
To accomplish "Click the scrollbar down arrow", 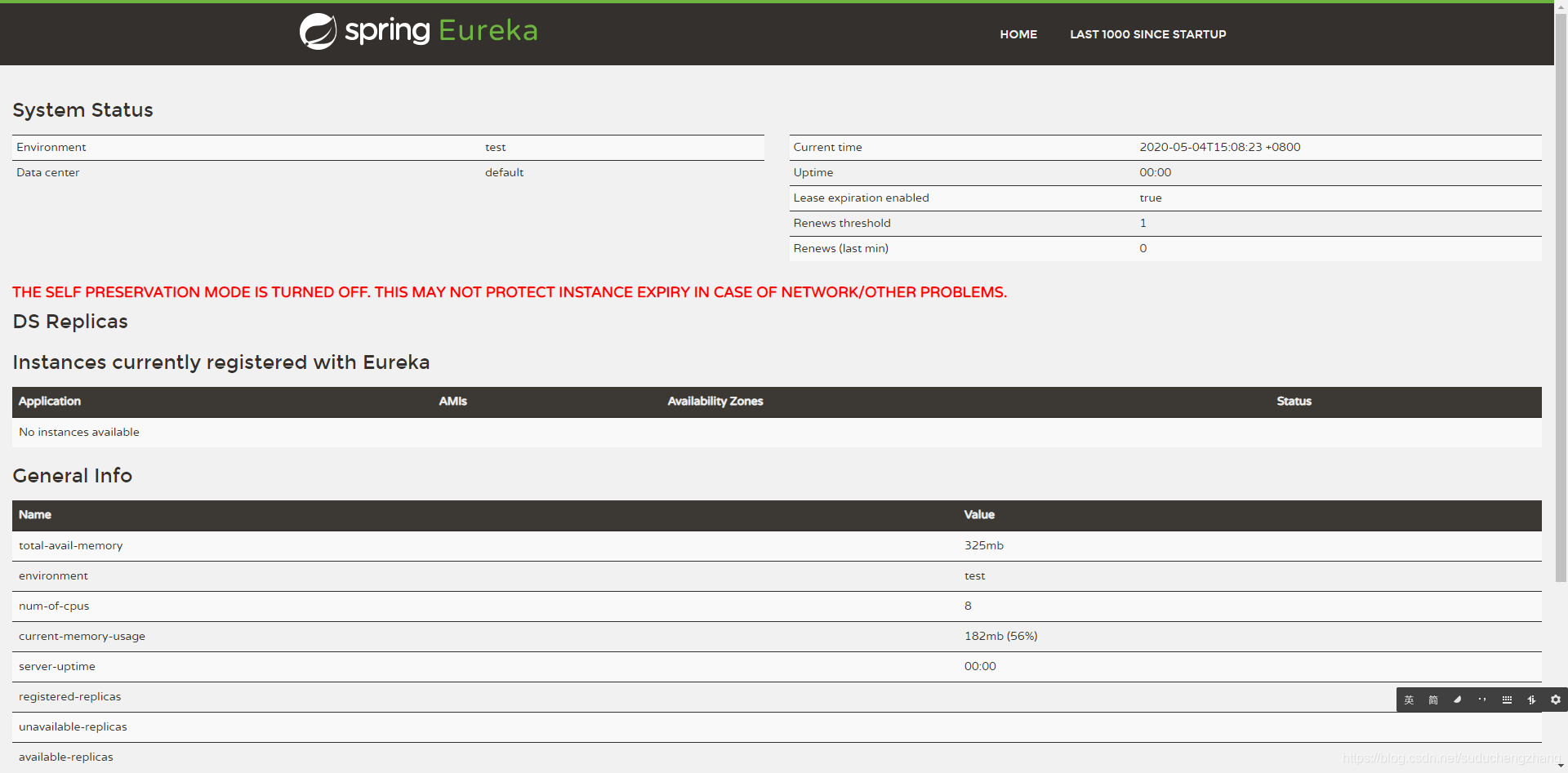I will [1561, 766].
